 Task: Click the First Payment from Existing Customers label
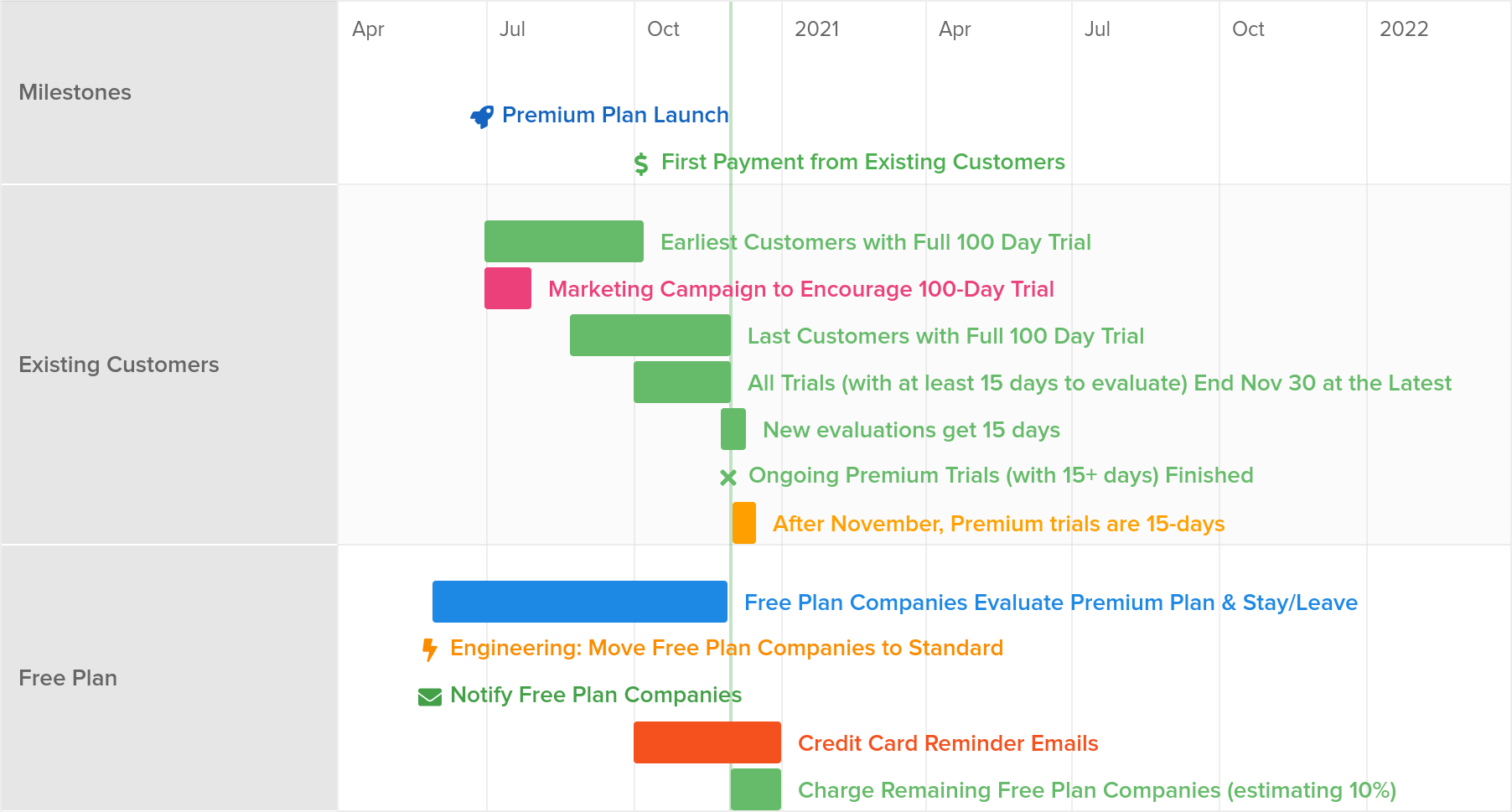863,162
